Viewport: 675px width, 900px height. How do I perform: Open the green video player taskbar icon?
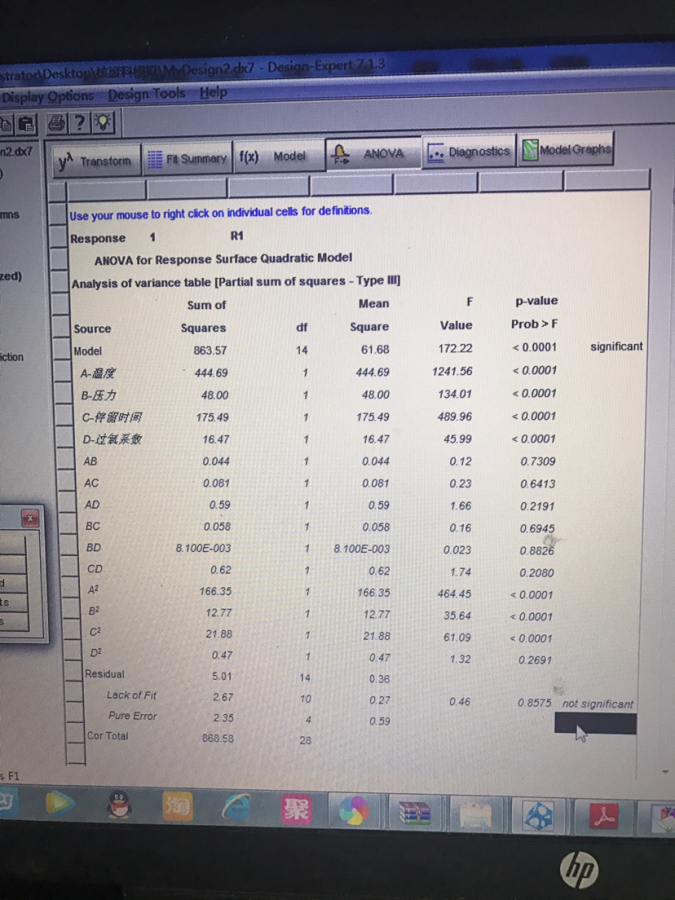[x=60, y=804]
